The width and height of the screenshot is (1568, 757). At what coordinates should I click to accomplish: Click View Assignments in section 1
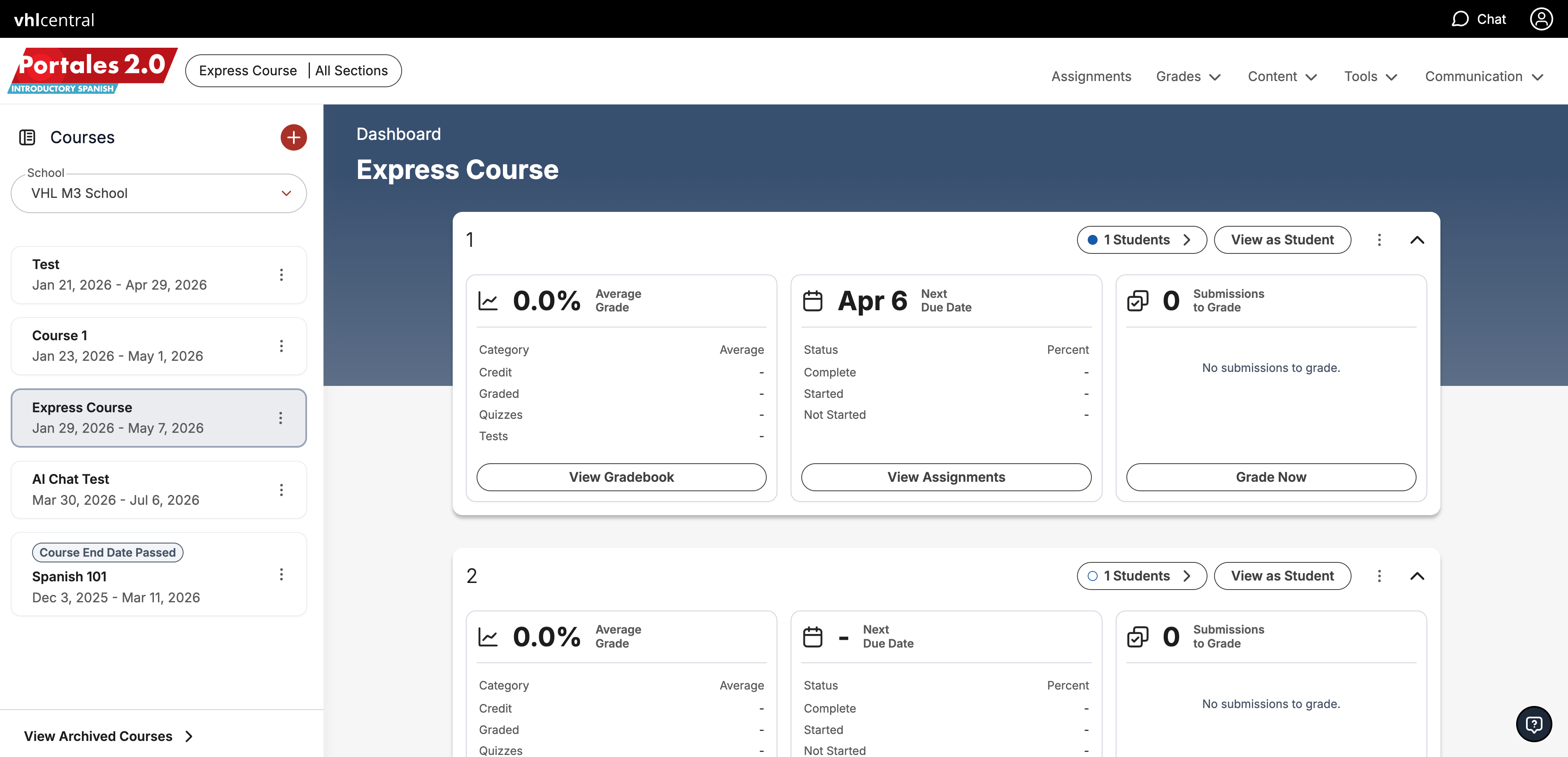tap(947, 477)
